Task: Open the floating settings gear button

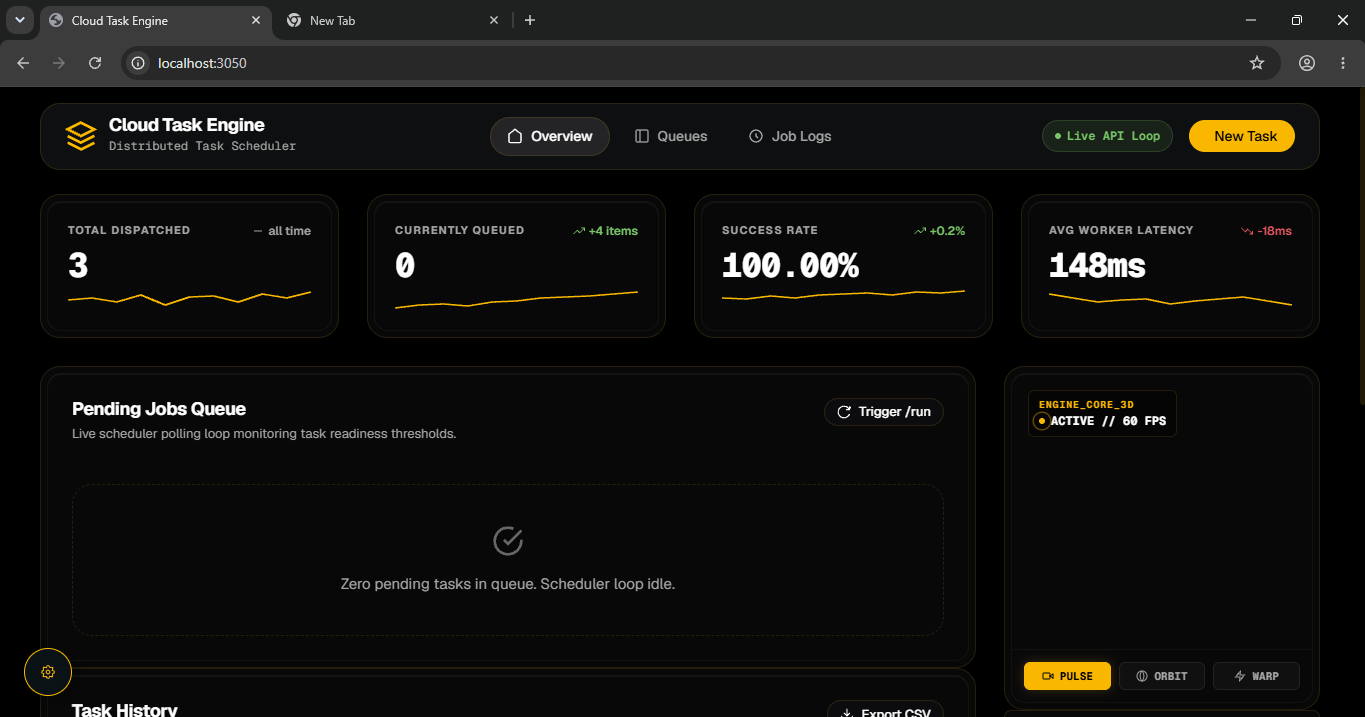Action: (48, 672)
